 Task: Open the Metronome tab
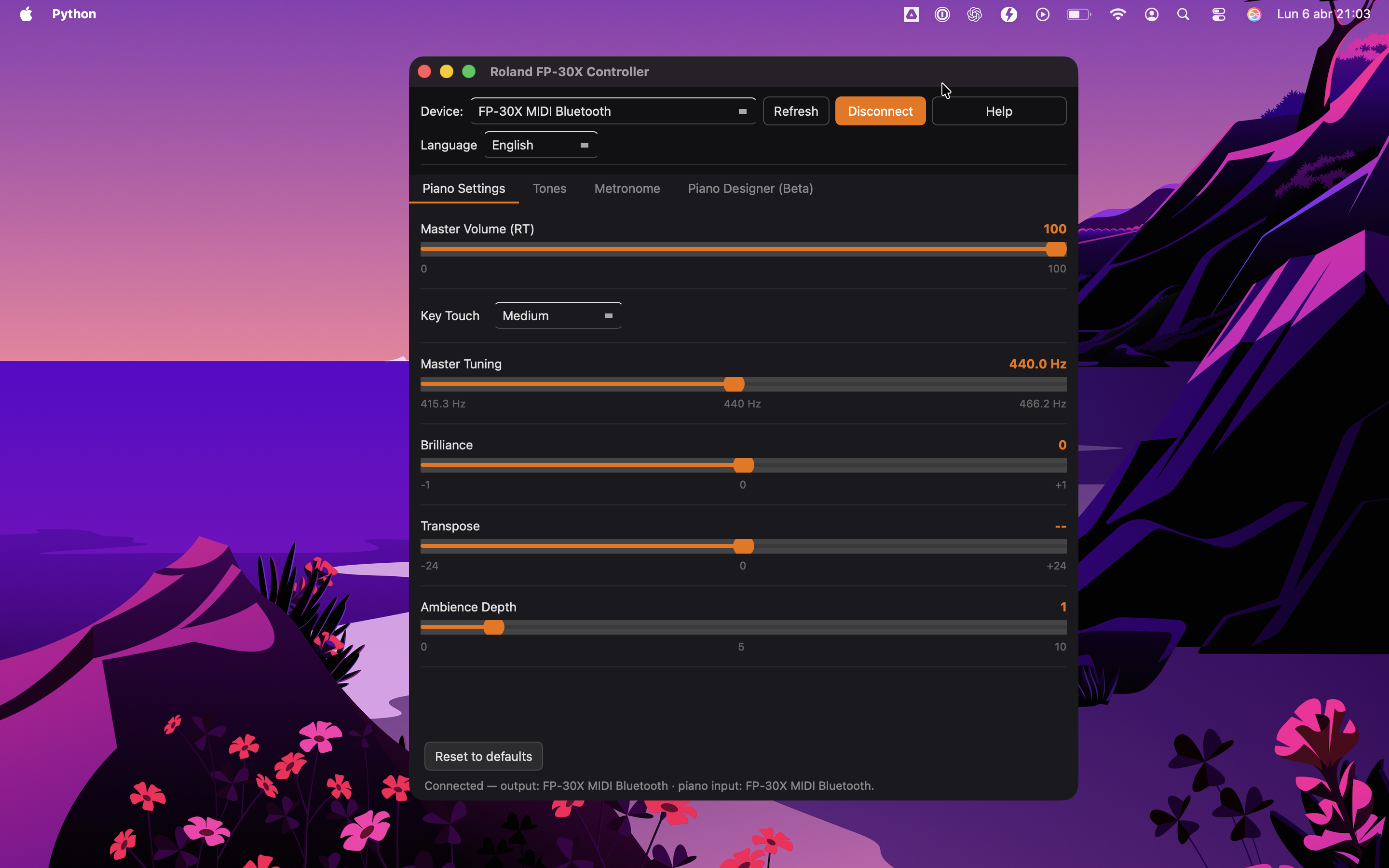pos(627,188)
